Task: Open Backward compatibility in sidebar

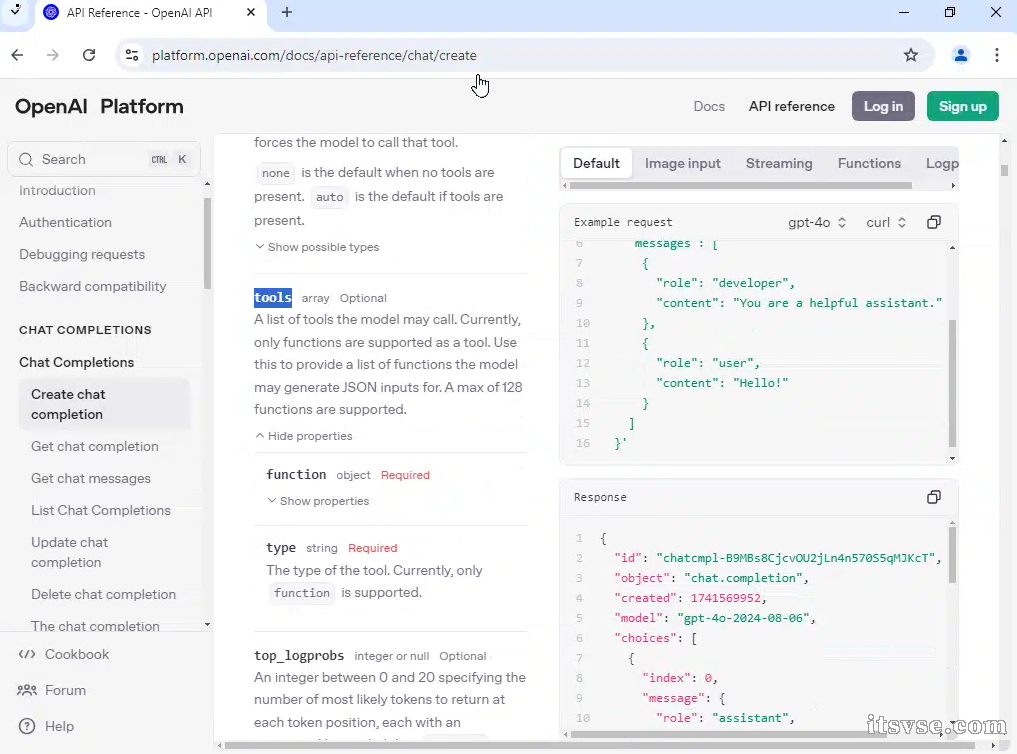Action: coord(92,286)
